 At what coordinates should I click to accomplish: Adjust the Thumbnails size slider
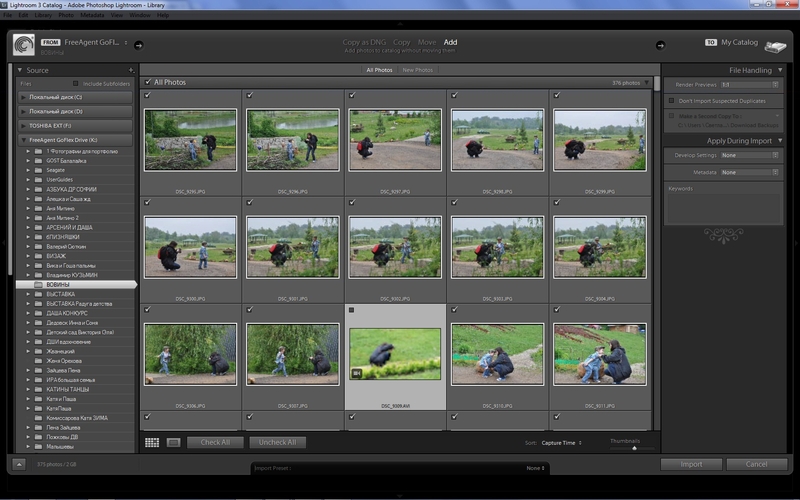pyautogui.click(x=633, y=448)
